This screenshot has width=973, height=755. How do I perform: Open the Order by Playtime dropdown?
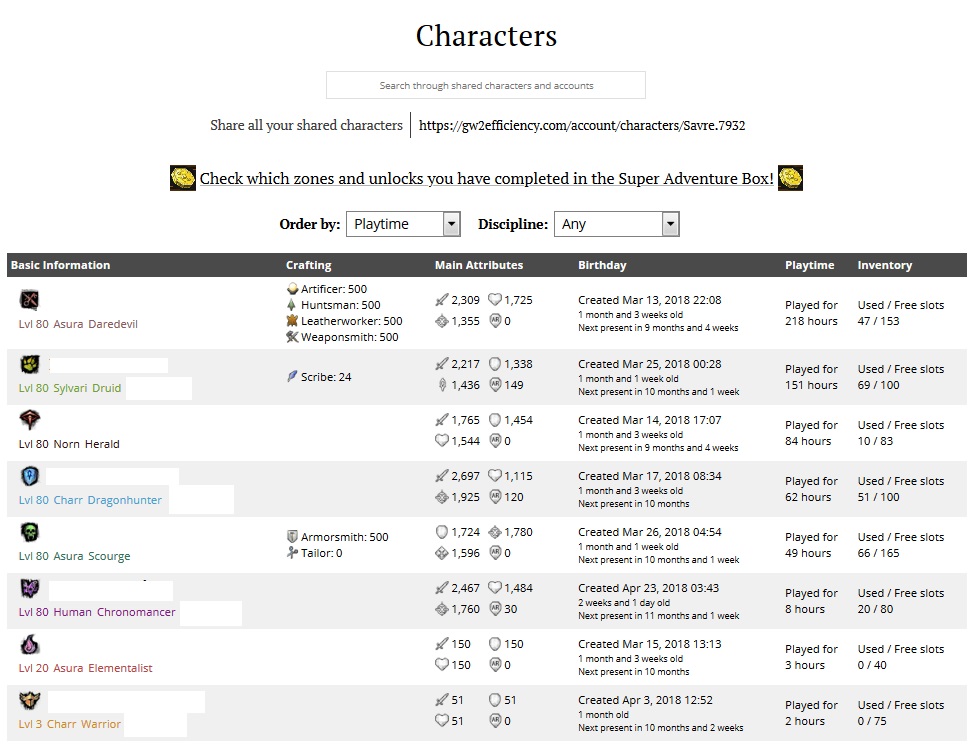tap(403, 224)
